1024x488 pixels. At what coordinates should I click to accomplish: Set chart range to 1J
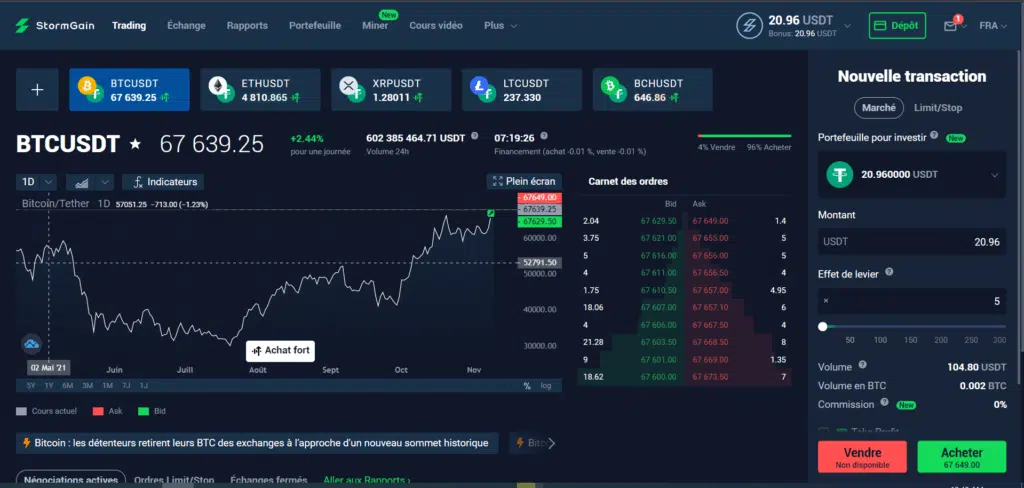coord(144,385)
